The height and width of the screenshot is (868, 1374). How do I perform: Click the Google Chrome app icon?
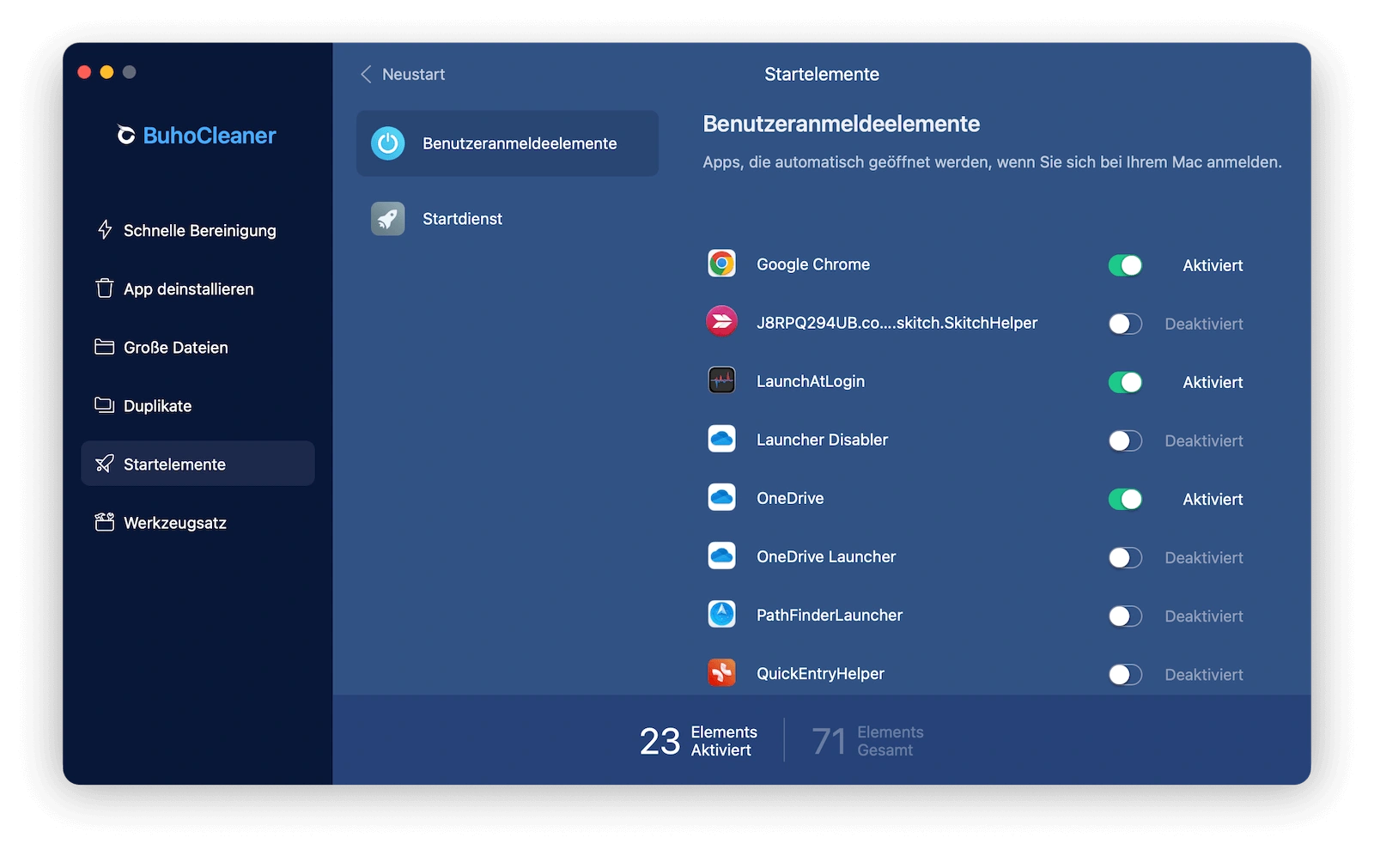722,264
